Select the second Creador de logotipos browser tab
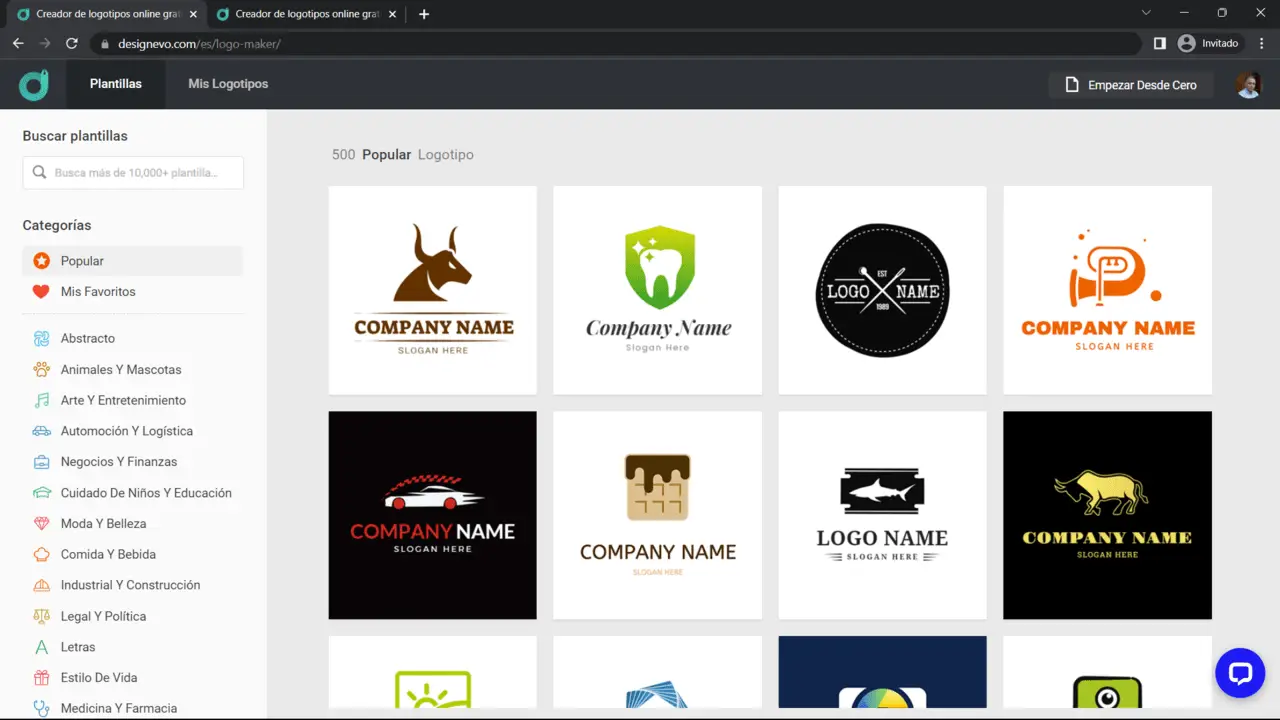This screenshot has height=720, width=1280. (305, 14)
